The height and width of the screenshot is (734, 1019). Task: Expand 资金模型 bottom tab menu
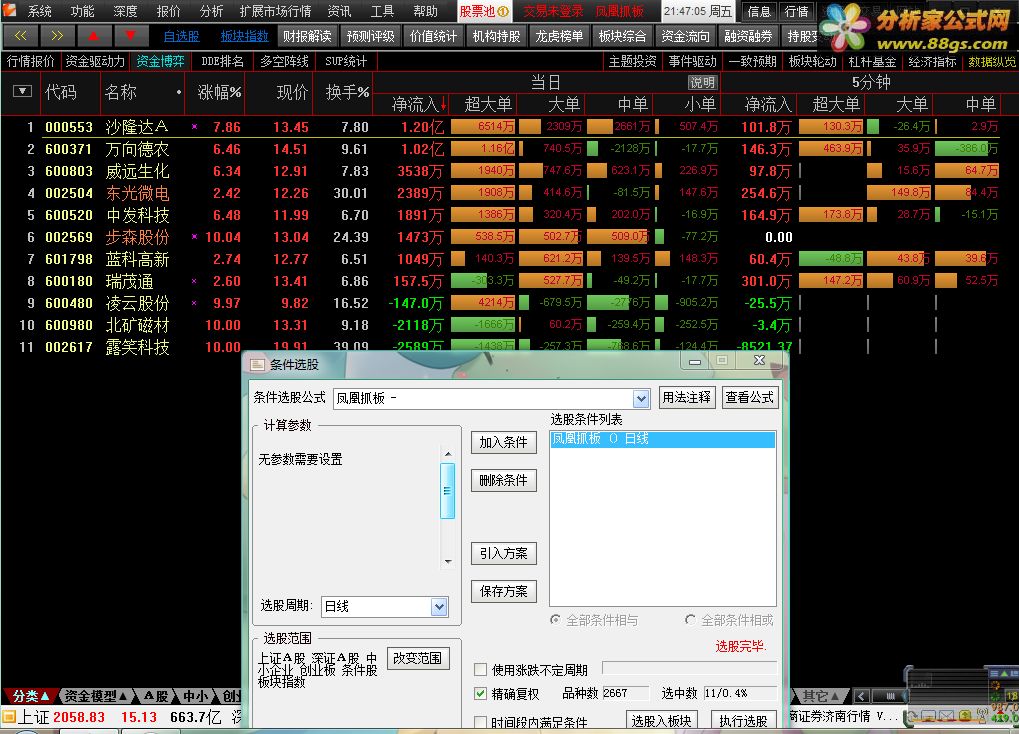(x=95, y=696)
